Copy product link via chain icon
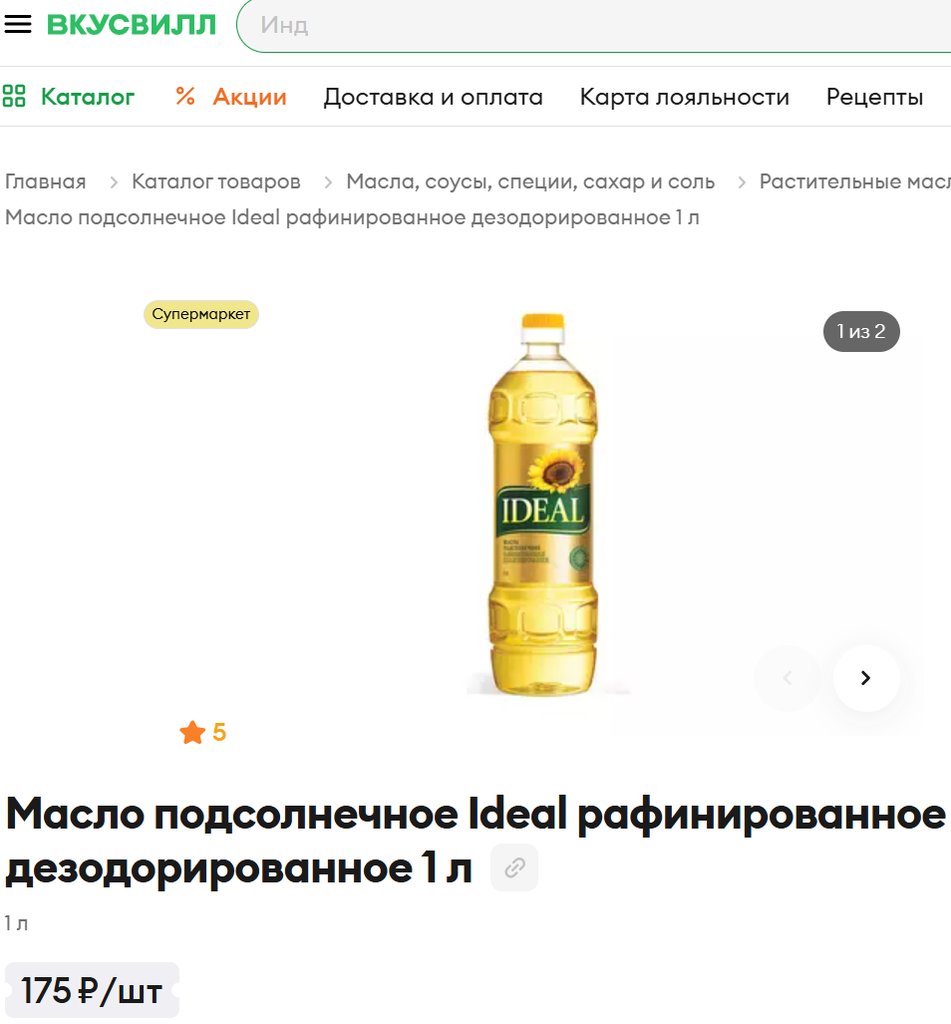 [514, 868]
